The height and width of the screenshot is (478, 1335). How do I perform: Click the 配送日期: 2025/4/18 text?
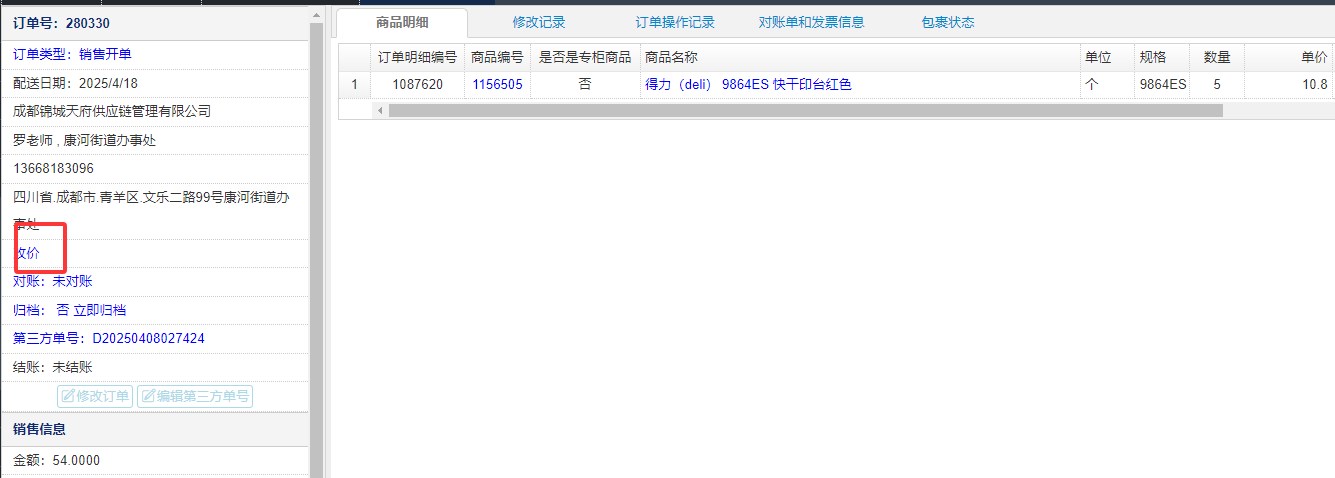coord(75,83)
